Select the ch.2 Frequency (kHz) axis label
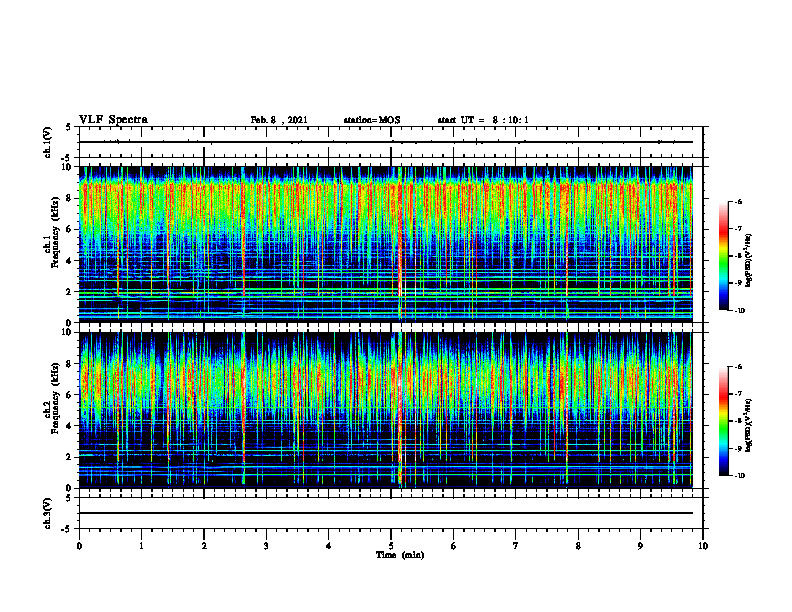The width and height of the screenshot is (792, 612). (x=51, y=398)
